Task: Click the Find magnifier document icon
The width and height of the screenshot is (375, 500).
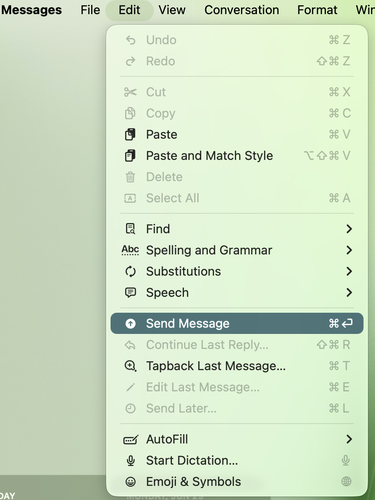Action: pyautogui.click(x=130, y=229)
